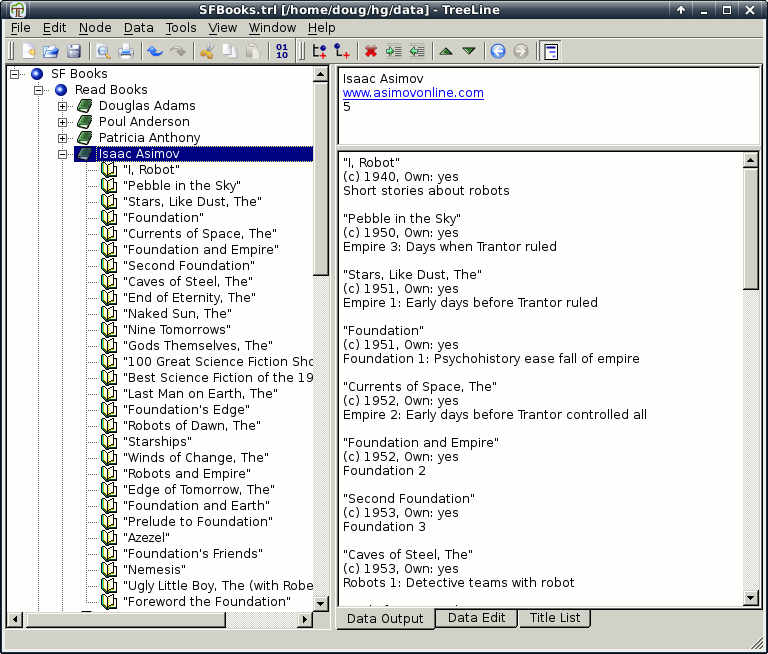Open the Edit menu
The height and width of the screenshot is (654, 768).
pyautogui.click(x=54, y=28)
